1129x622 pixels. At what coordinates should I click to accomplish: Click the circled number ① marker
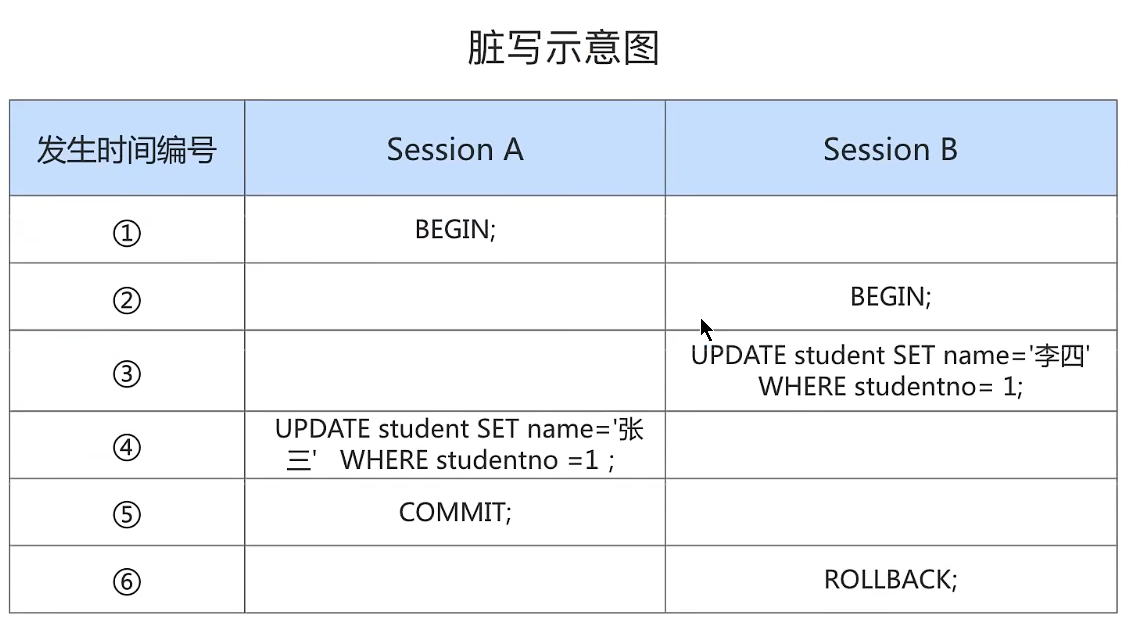tap(127, 234)
